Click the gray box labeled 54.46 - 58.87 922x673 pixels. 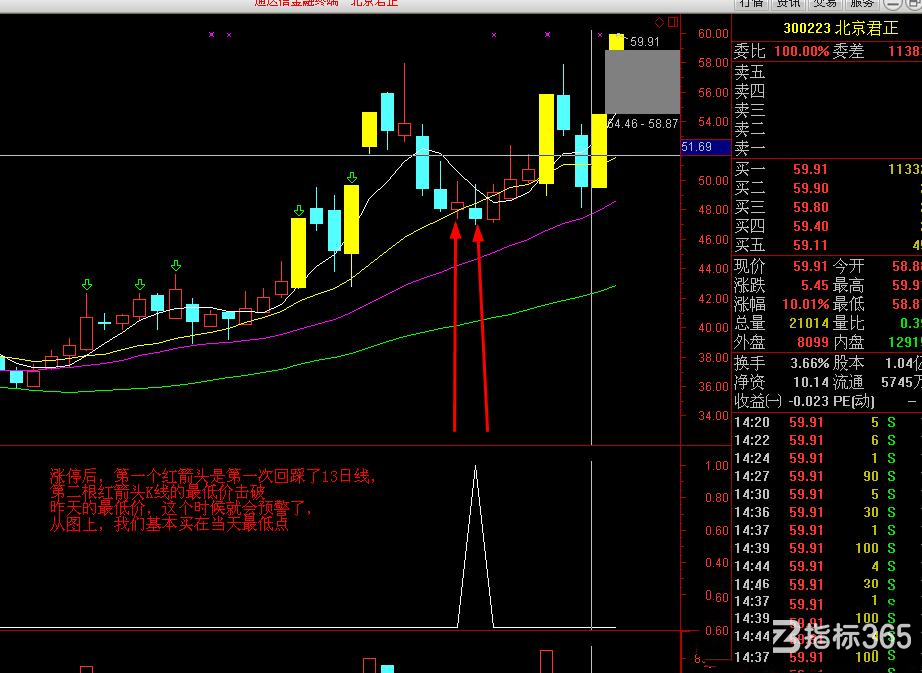[643, 82]
